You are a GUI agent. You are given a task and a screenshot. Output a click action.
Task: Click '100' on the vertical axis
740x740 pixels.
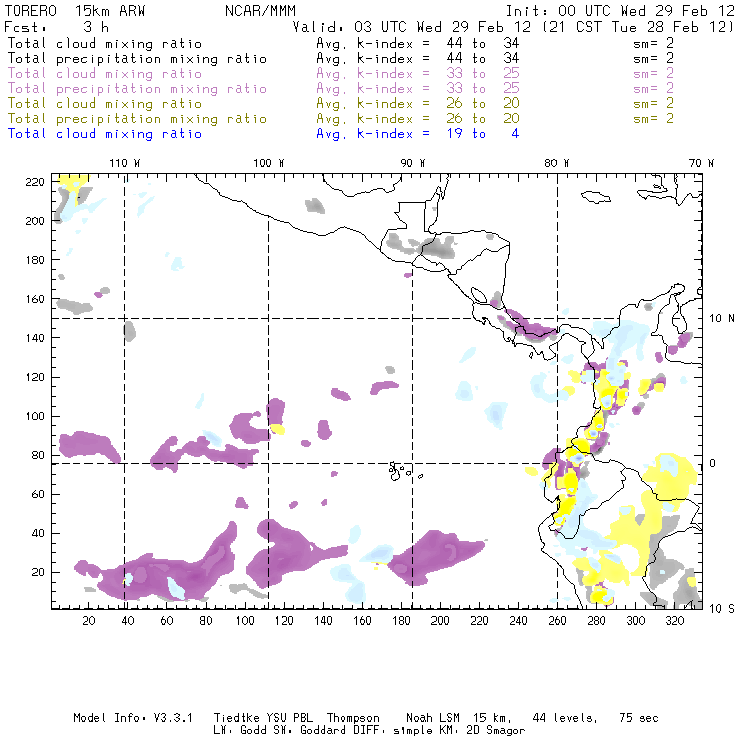(x=35, y=416)
